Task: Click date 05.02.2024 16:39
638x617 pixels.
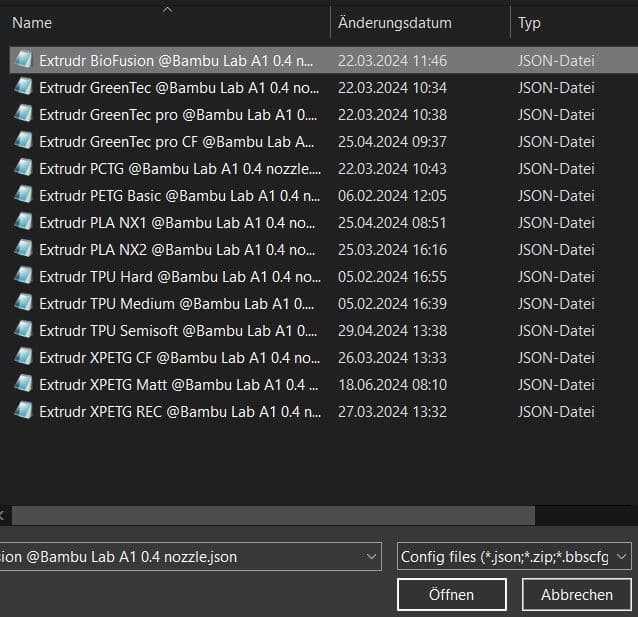Action: tap(392, 304)
